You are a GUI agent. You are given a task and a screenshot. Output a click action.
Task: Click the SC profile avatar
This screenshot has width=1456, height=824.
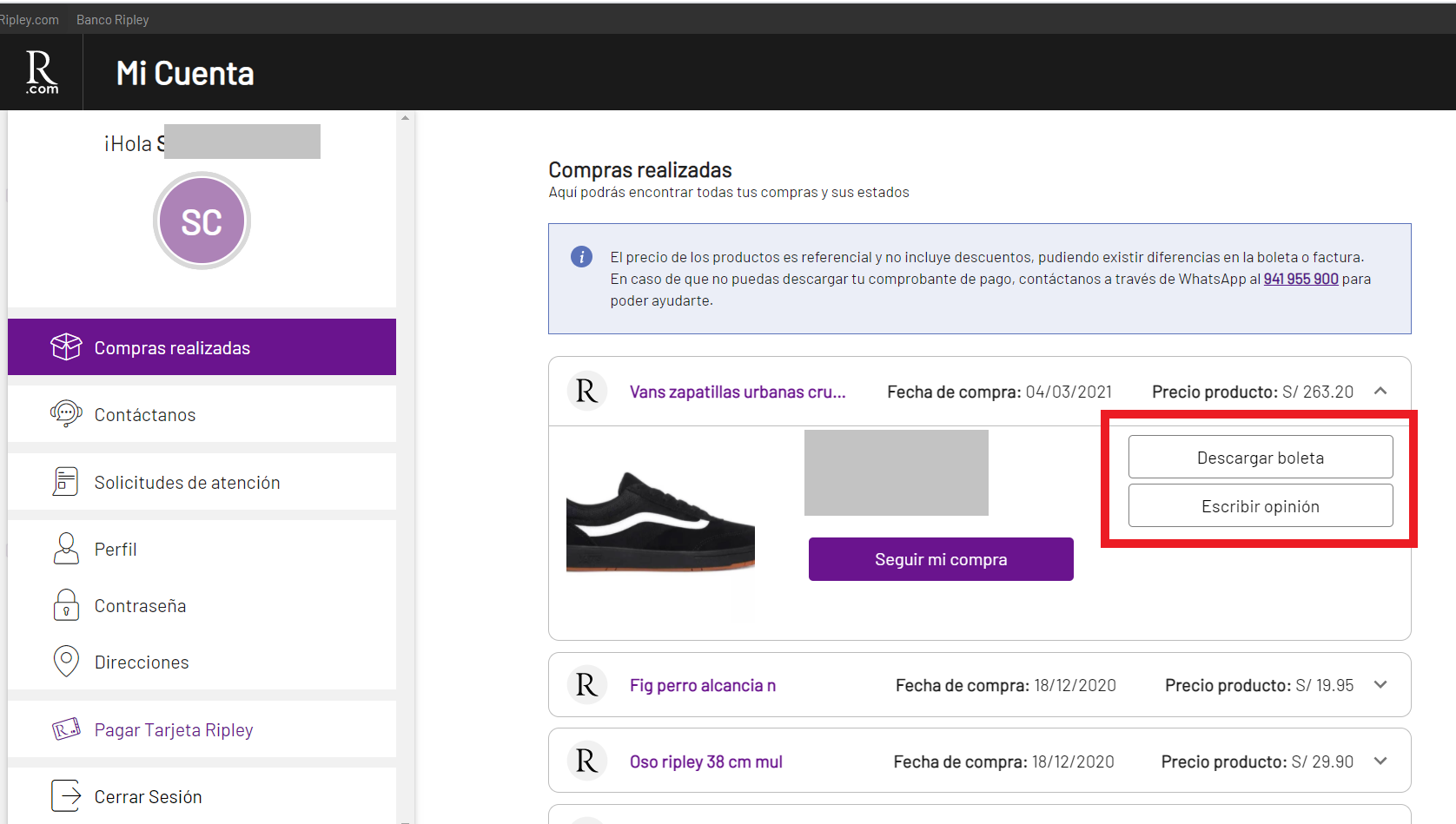click(x=202, y=221)
